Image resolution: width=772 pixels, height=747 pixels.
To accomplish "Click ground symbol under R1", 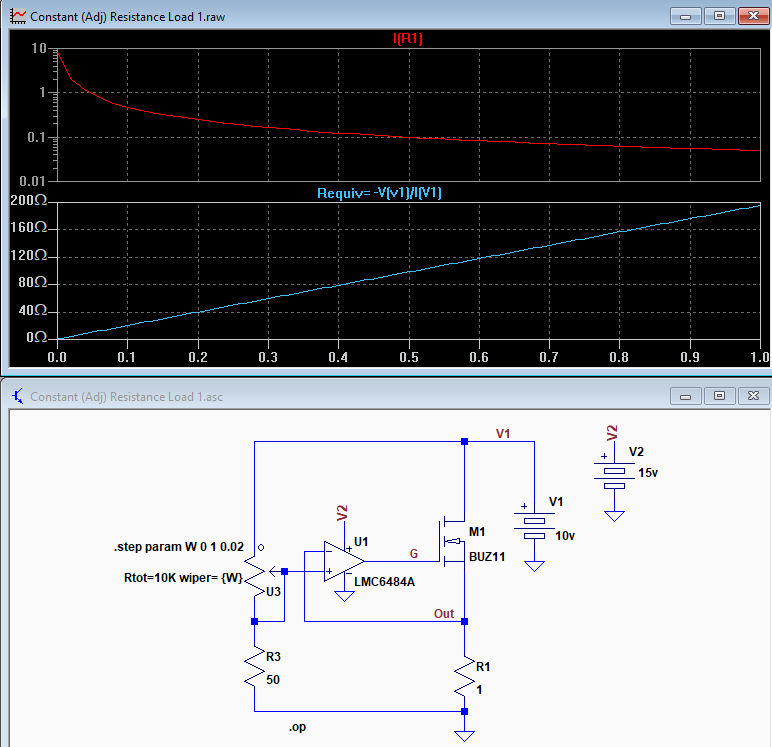I will tap(464, 736).
